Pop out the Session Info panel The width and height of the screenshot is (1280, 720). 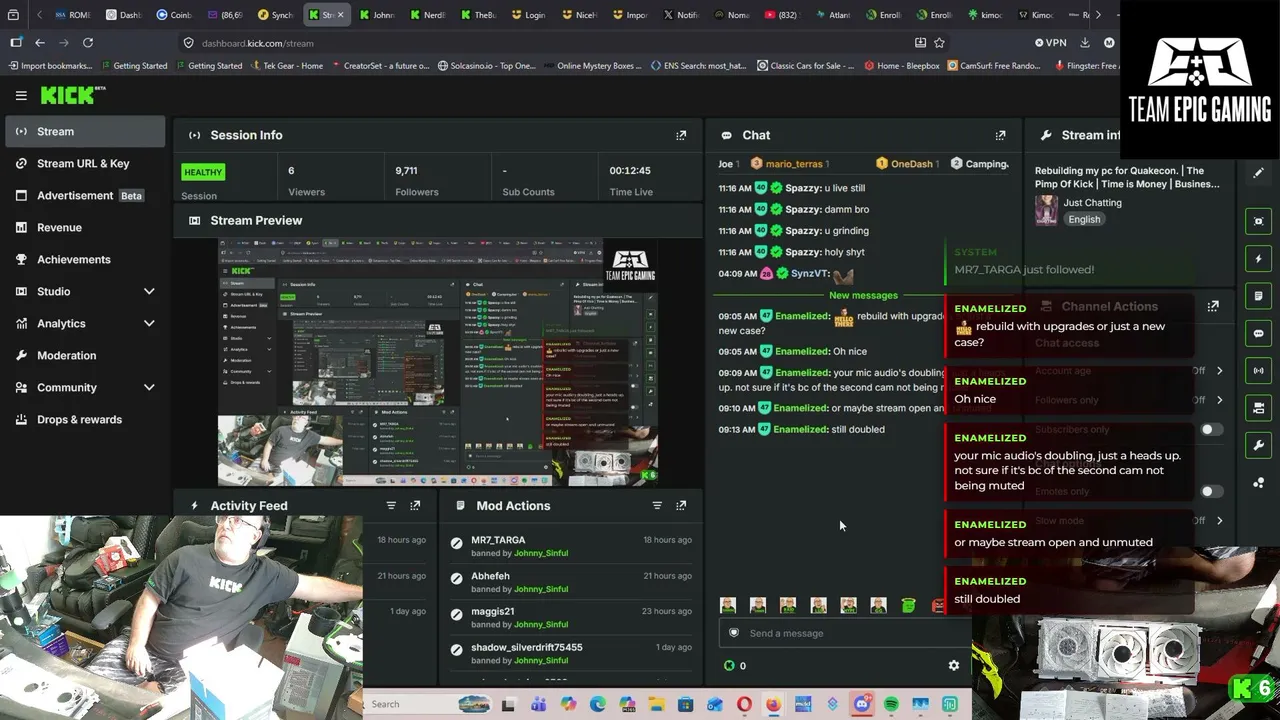681,135
